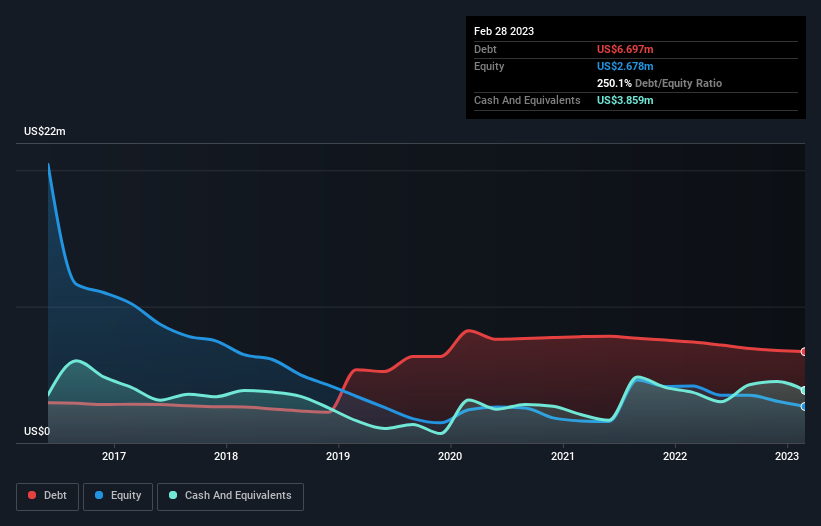Click the red Debt endpoint marker

point(804,352)
